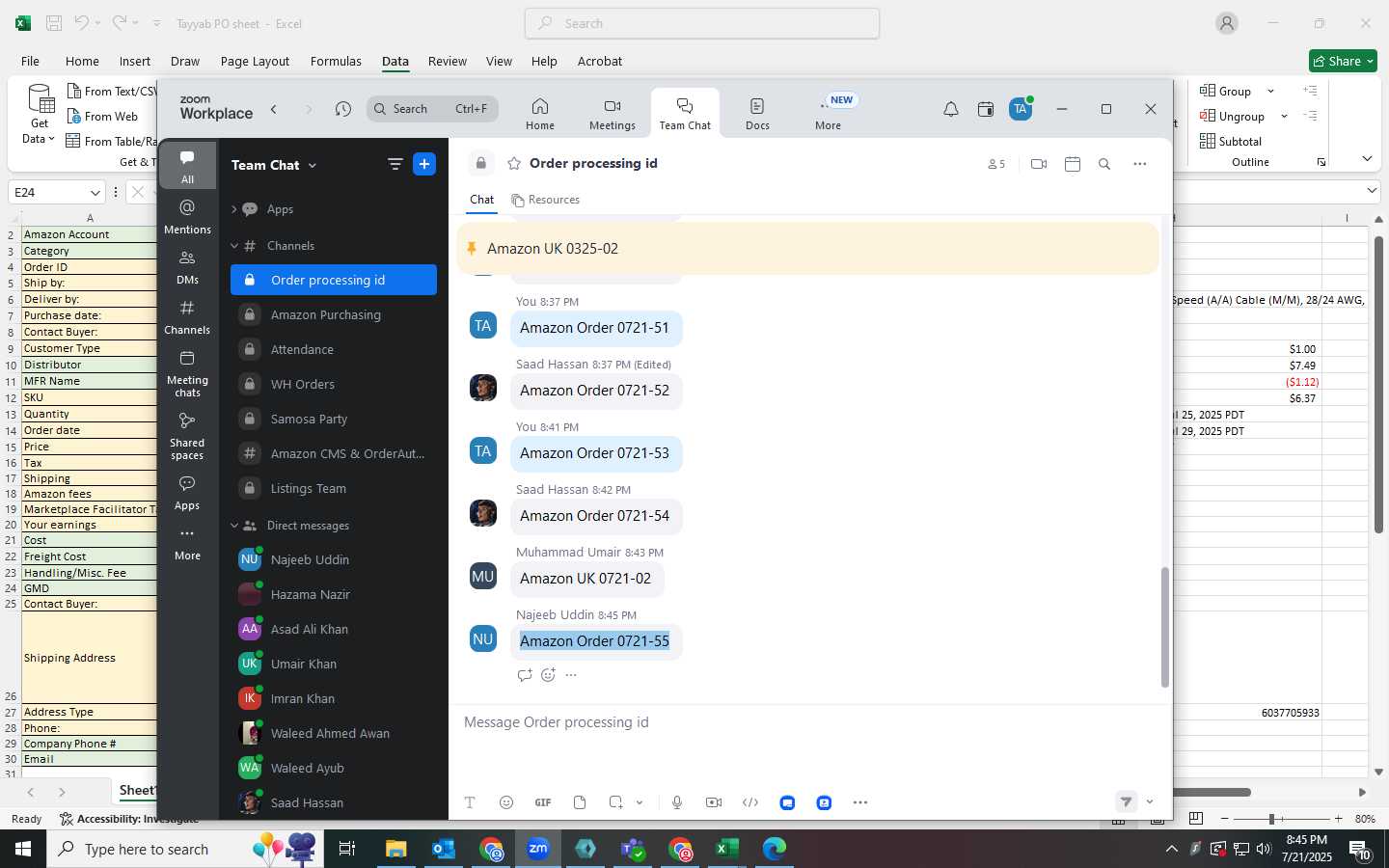The image size is (1389, 868).
Task: Open composer more options ellipsis
Action: coord(860,802)
